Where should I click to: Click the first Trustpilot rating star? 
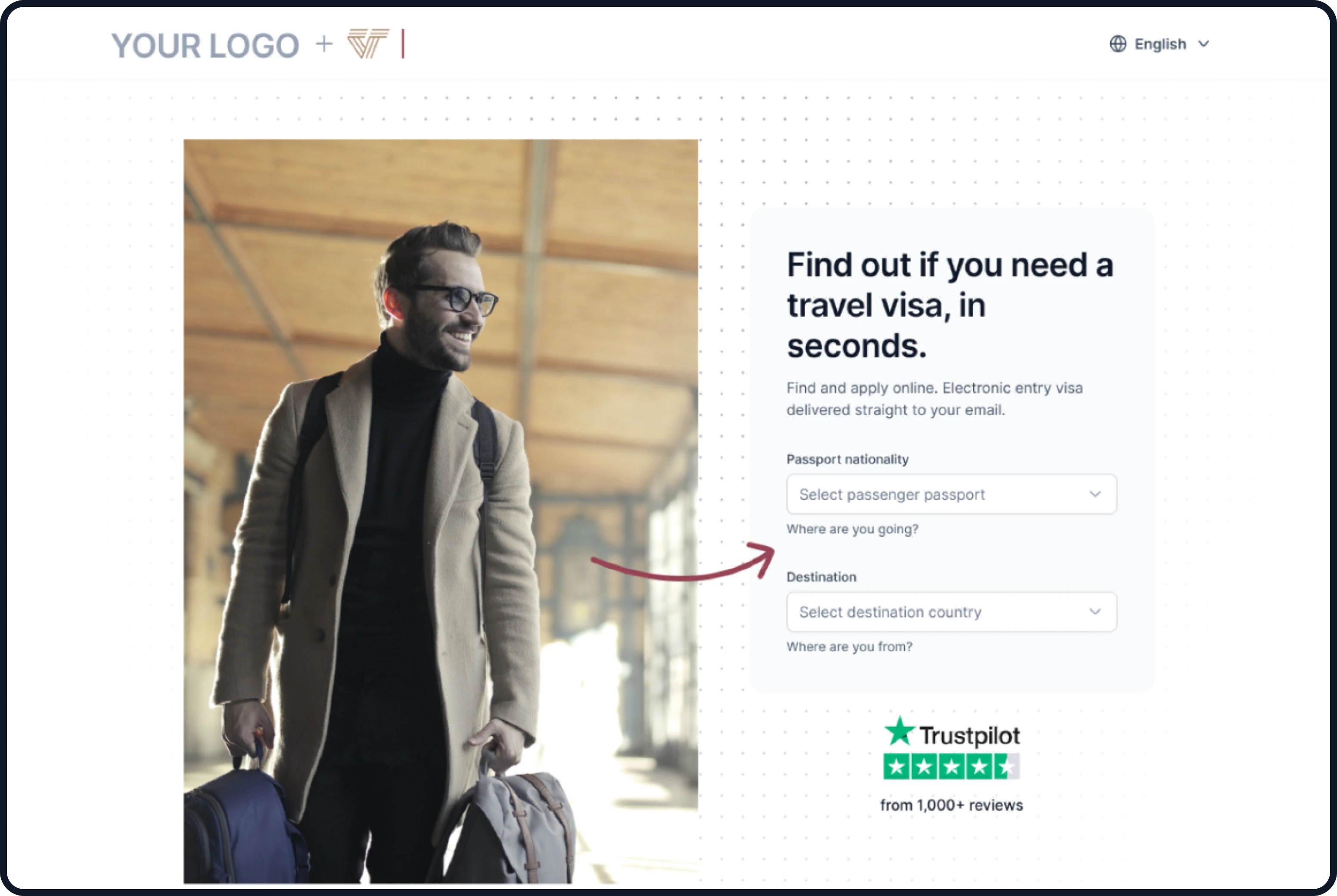point(896,767)
